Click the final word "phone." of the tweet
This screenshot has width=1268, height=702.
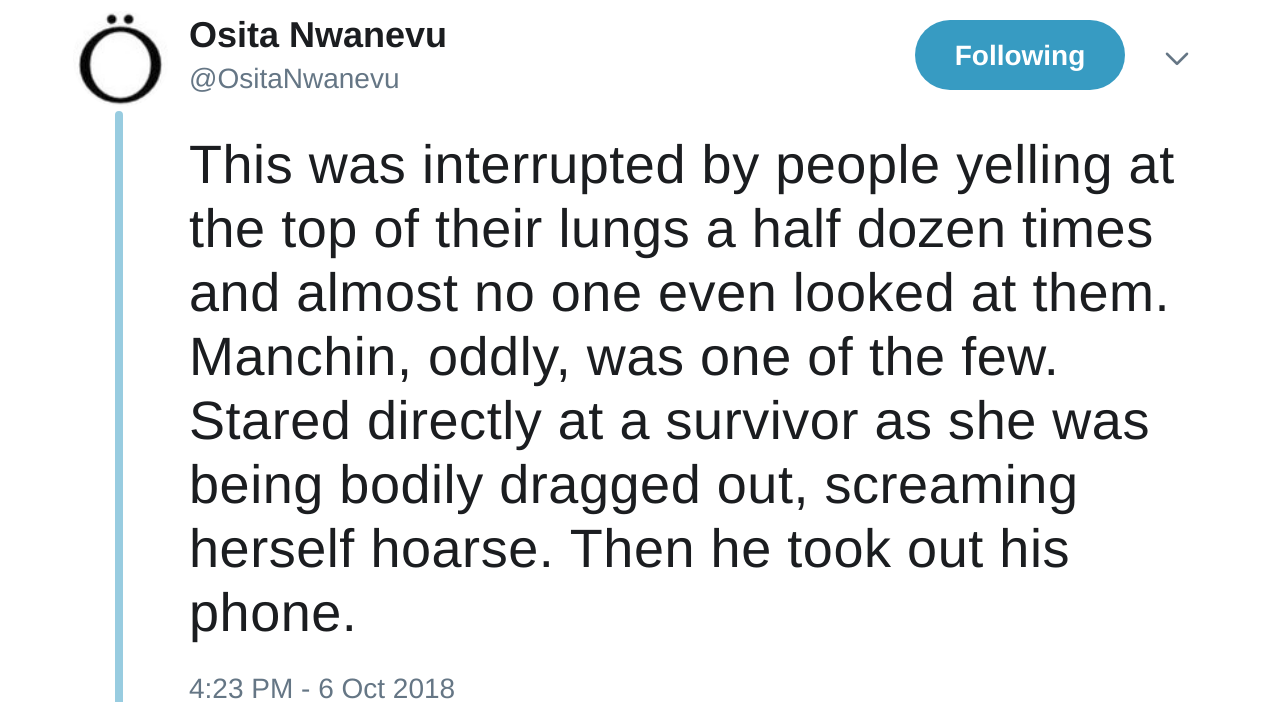tap(273, 613)
